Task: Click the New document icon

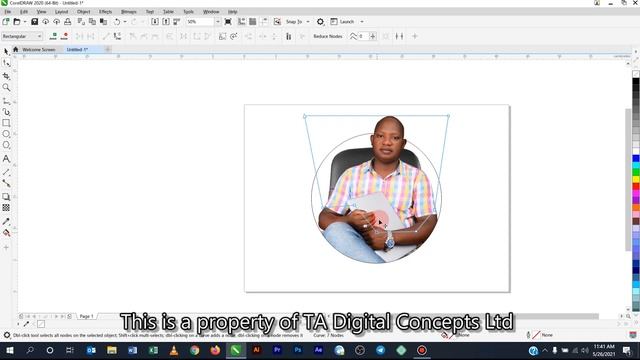Action: click(6, 22)
